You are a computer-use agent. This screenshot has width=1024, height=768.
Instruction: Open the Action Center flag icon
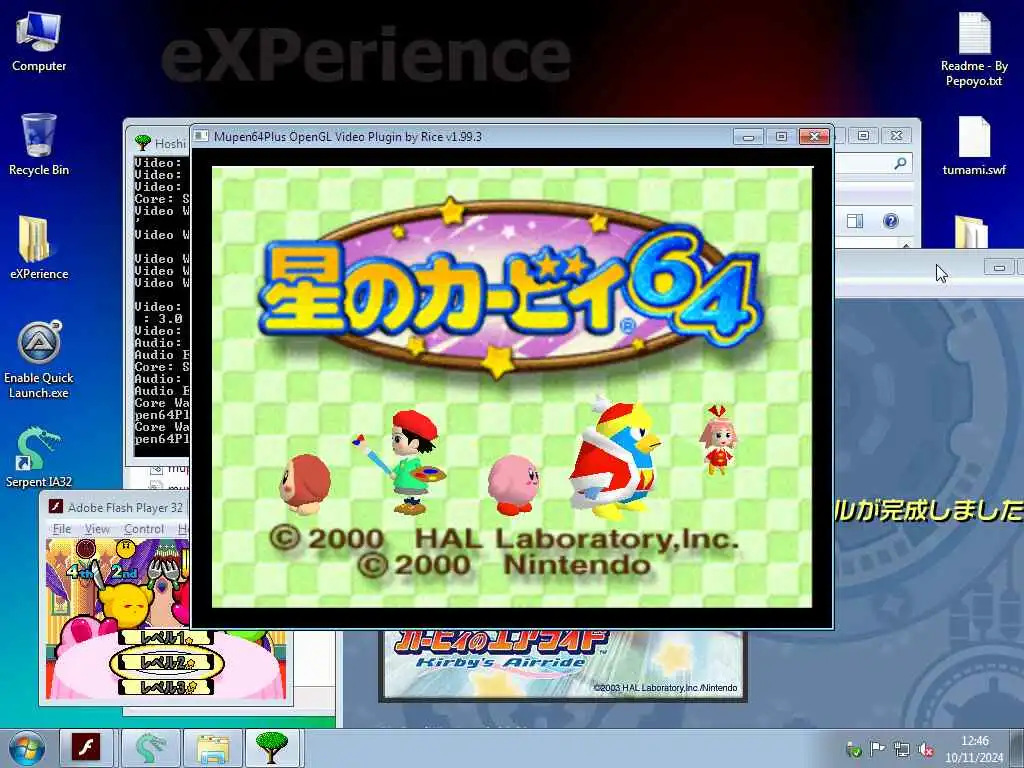[877, 749]
